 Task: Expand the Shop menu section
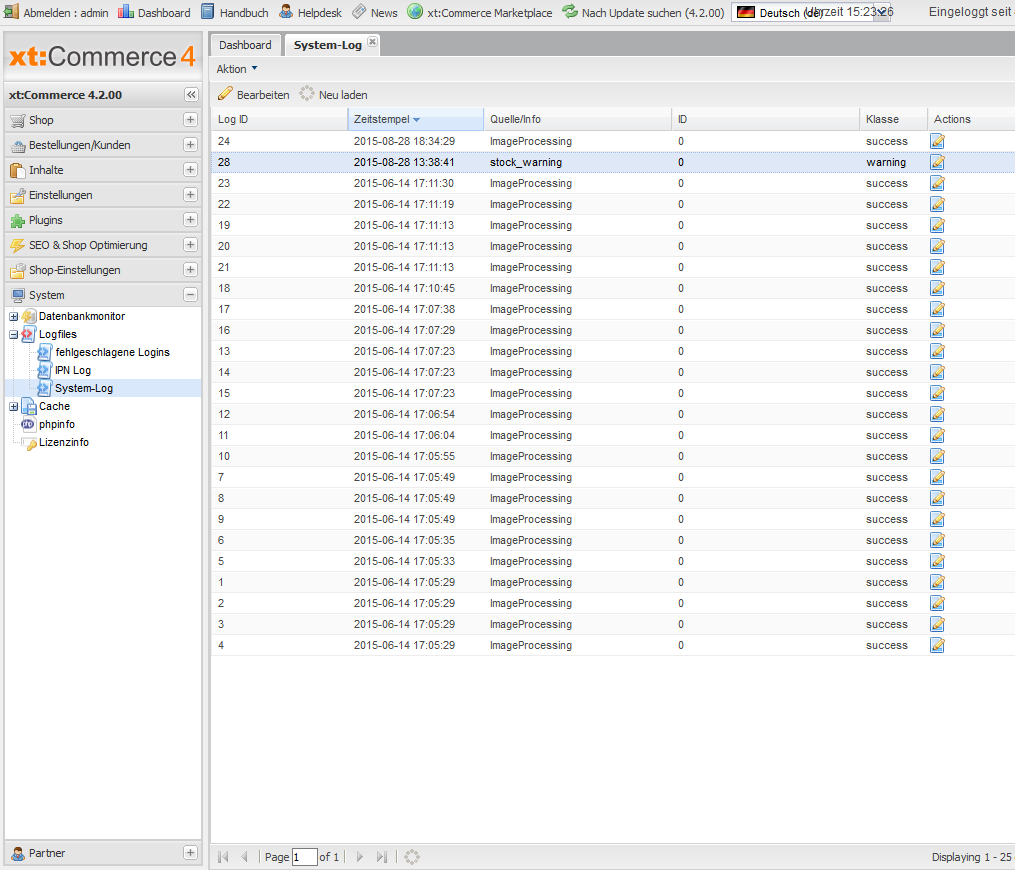[x=190, y=120]
